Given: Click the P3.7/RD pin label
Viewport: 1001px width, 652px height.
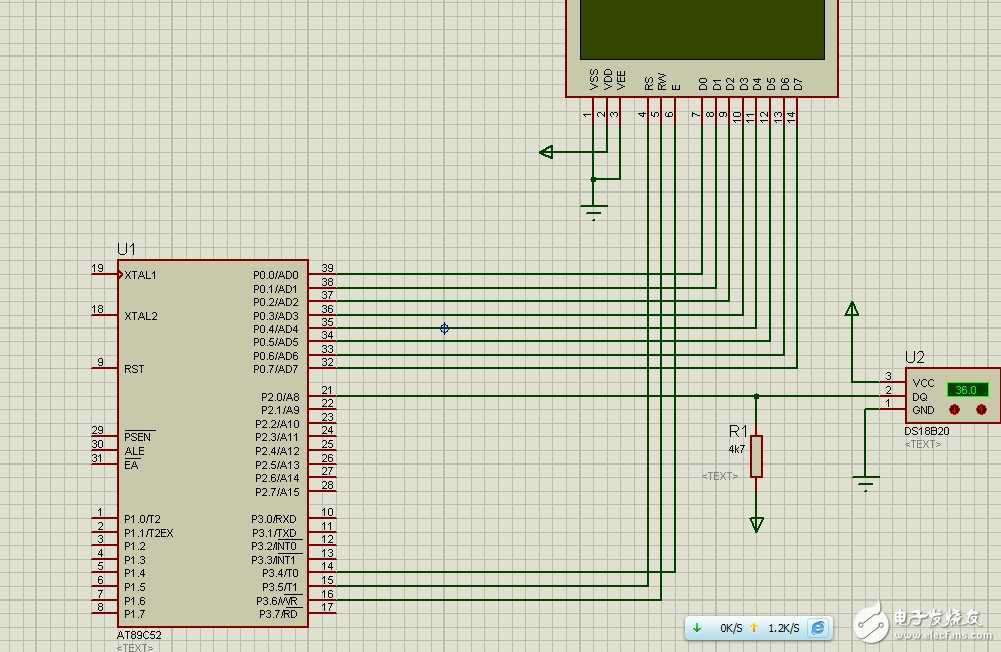Looking at the screenshot, I should (278, 614).
